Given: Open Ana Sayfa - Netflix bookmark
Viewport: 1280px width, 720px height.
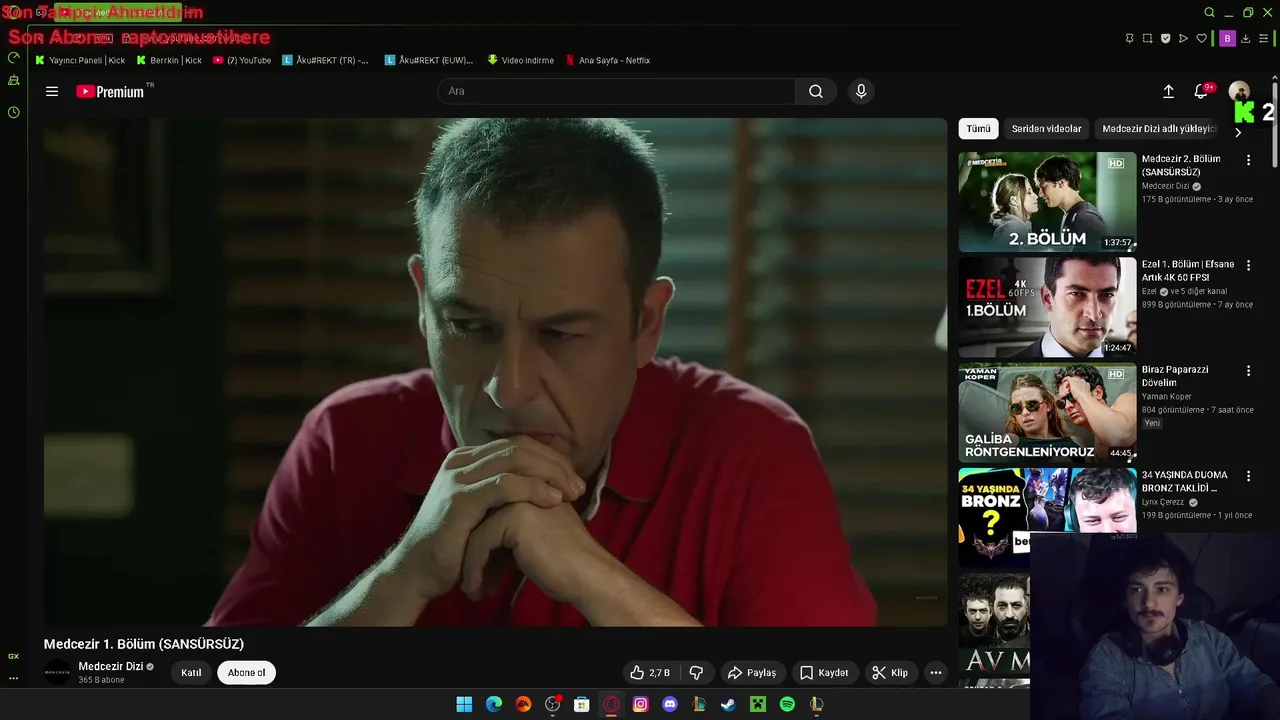Looking at the screenshot, I should 608,60.
